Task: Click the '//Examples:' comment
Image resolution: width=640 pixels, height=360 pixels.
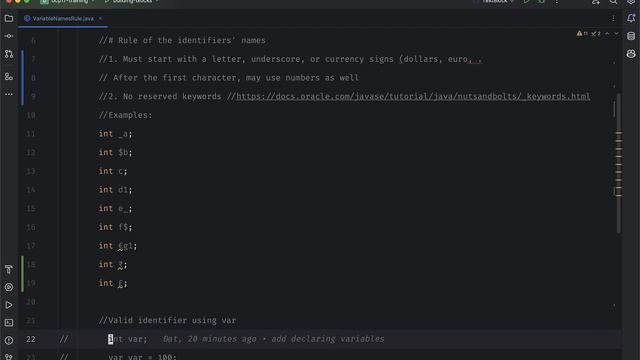Action: pos(125,115)
